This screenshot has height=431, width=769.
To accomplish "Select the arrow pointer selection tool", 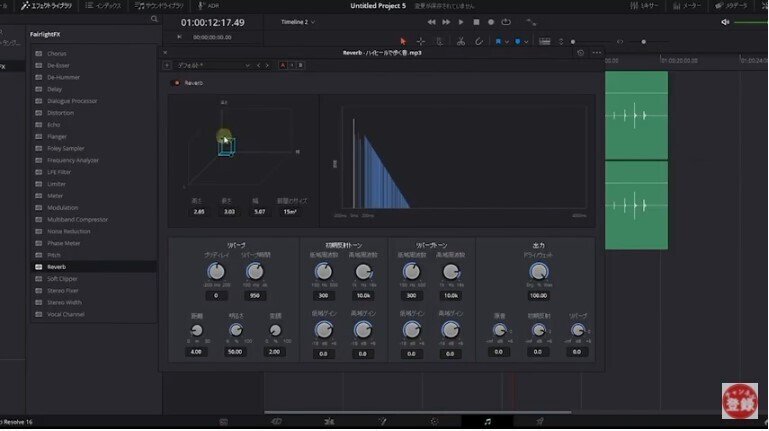I will pos(403,42).
